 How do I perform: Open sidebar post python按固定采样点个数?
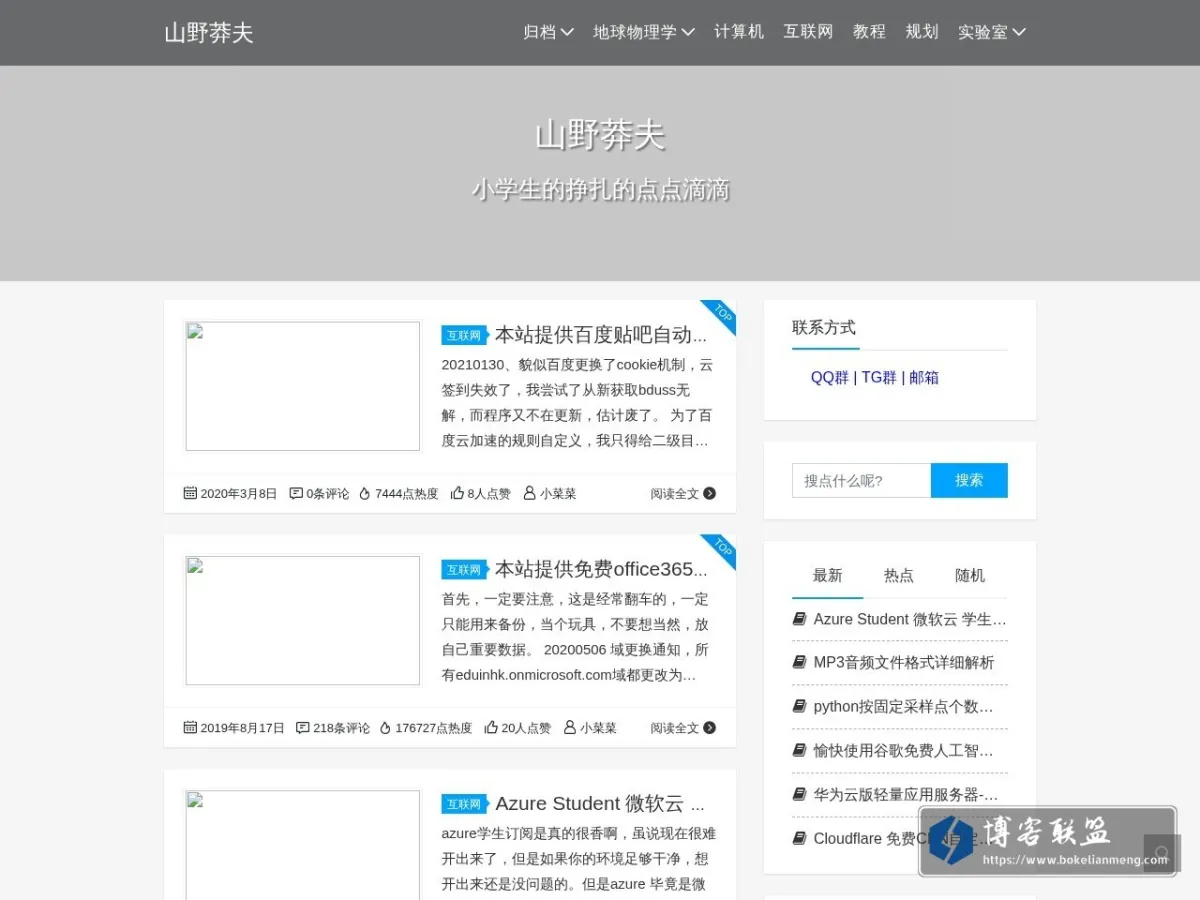(903, 706)
